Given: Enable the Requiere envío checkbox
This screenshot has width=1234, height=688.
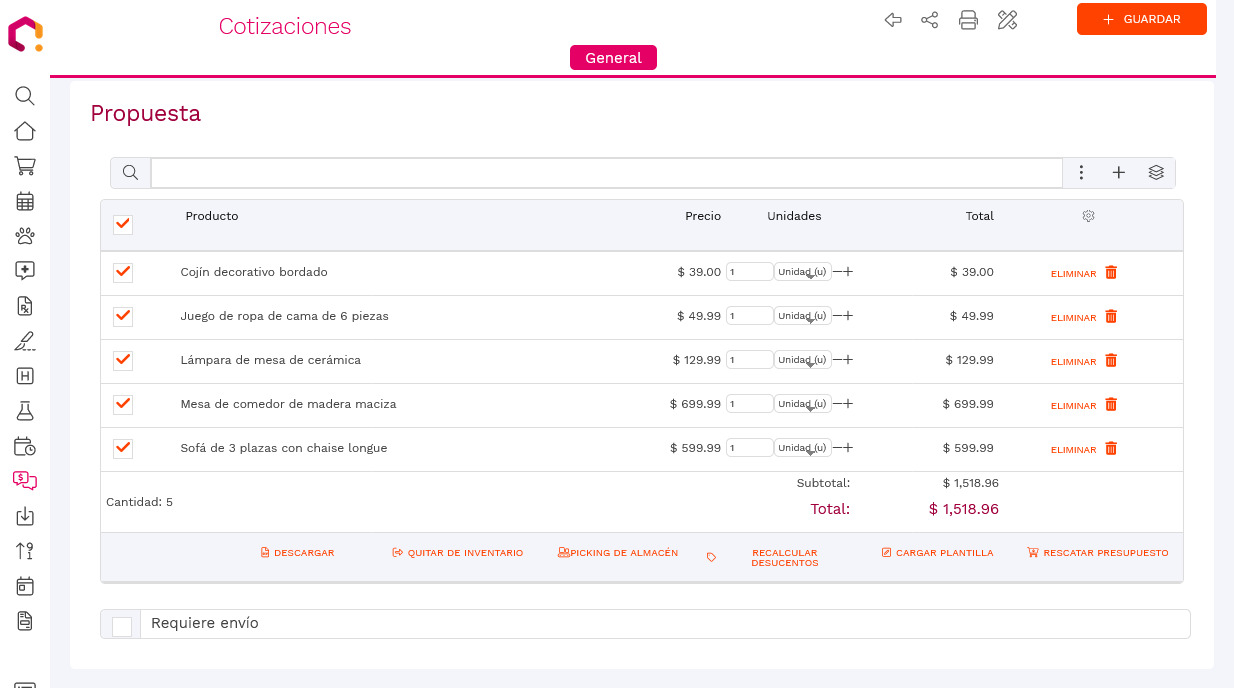Looking at the screenshot, I should 123,623.
